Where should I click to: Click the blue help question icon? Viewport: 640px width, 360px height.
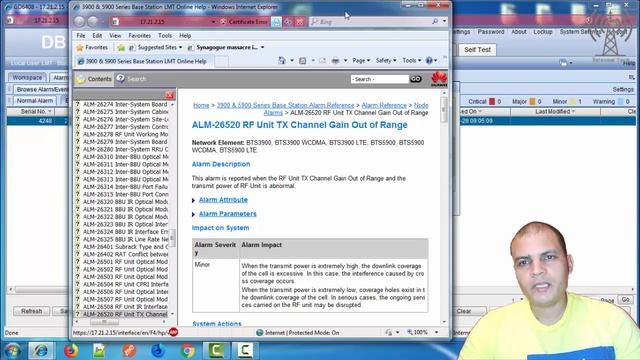[429, 60]
